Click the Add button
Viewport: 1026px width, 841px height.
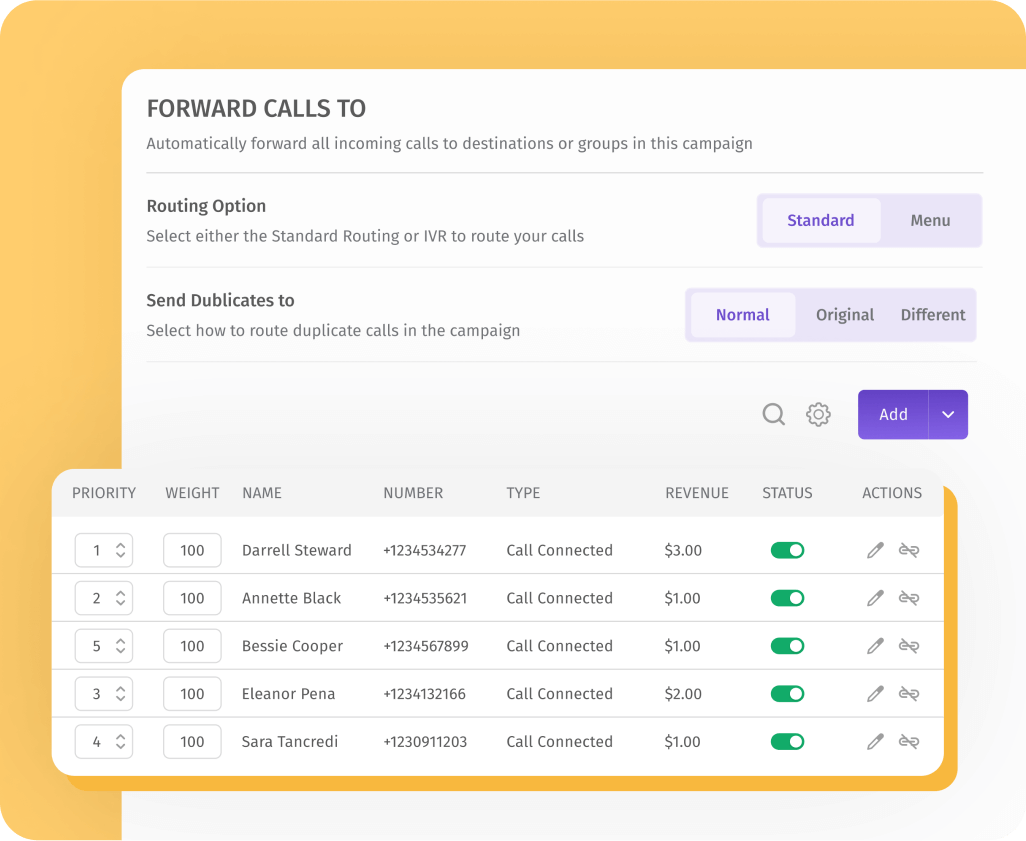(893, 414)
